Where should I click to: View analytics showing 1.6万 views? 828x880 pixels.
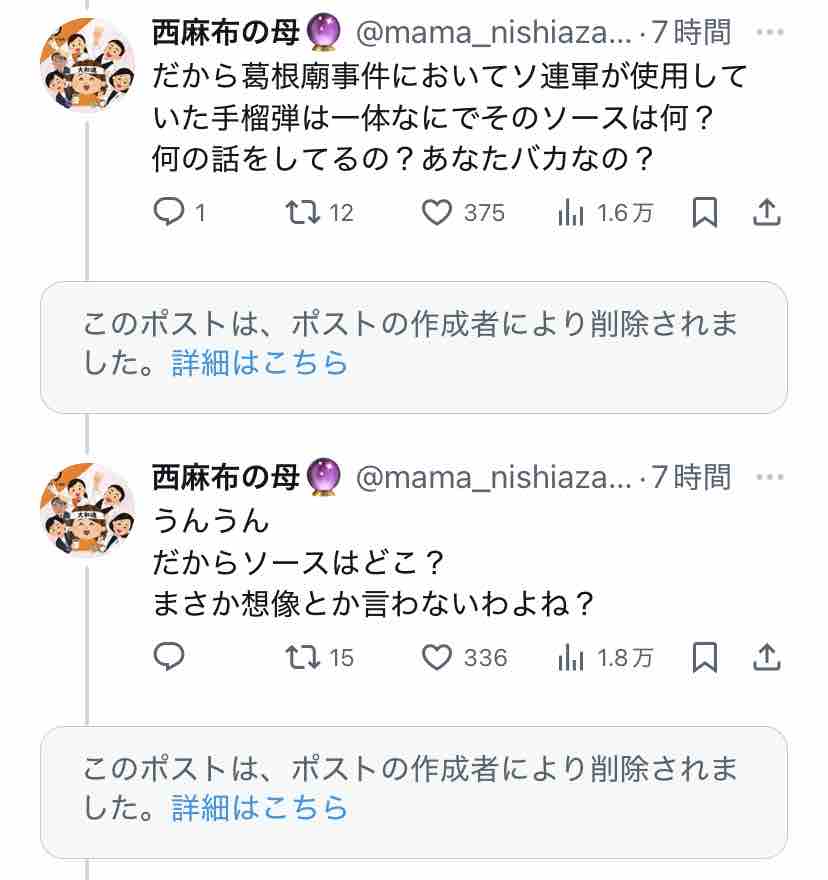[x=570, y=212]
